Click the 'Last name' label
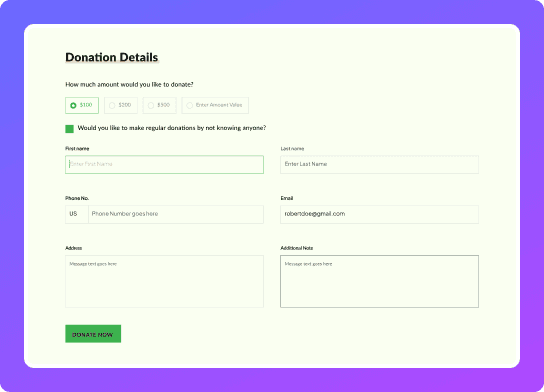 click(292, 148)
